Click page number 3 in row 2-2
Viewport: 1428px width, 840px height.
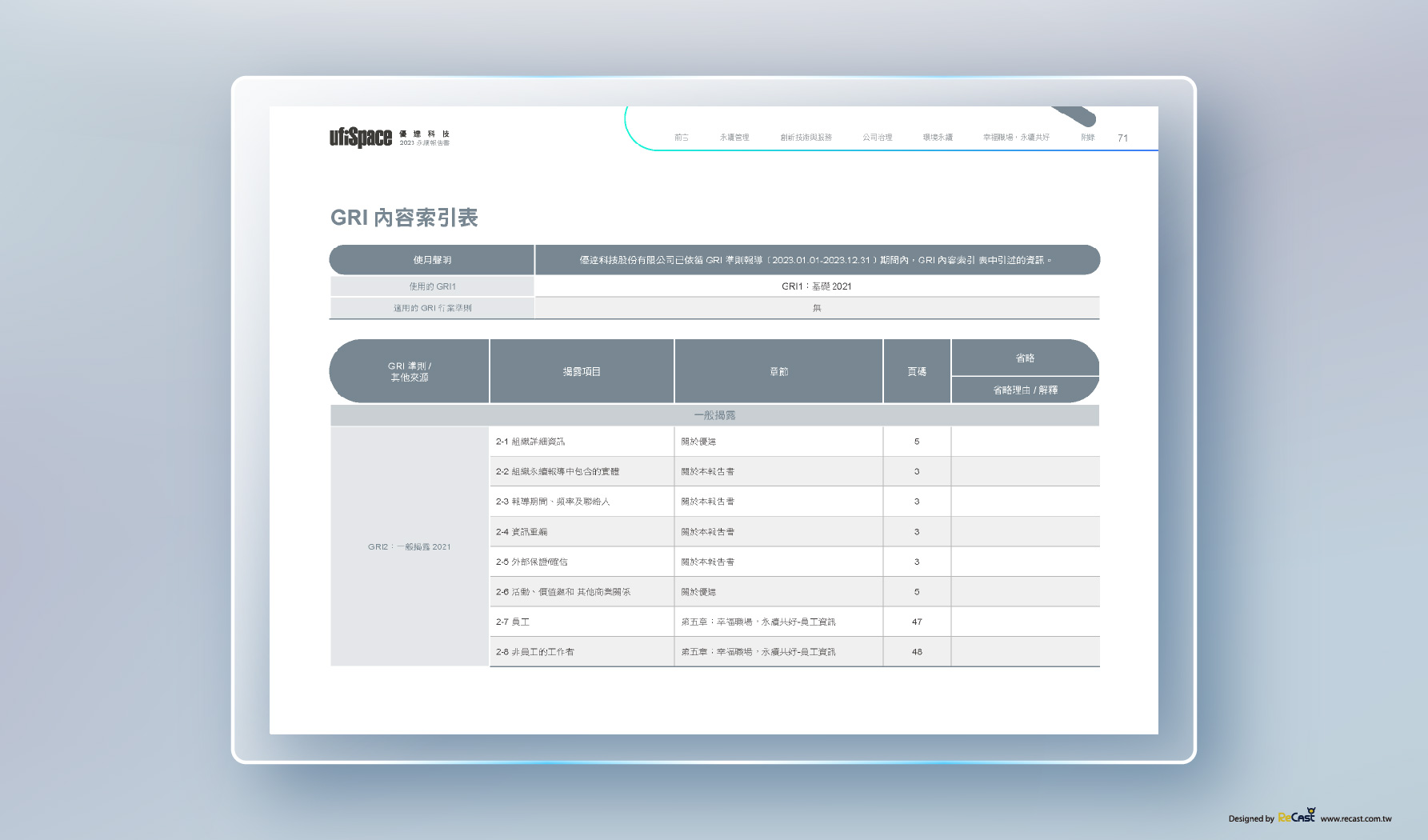917,471
